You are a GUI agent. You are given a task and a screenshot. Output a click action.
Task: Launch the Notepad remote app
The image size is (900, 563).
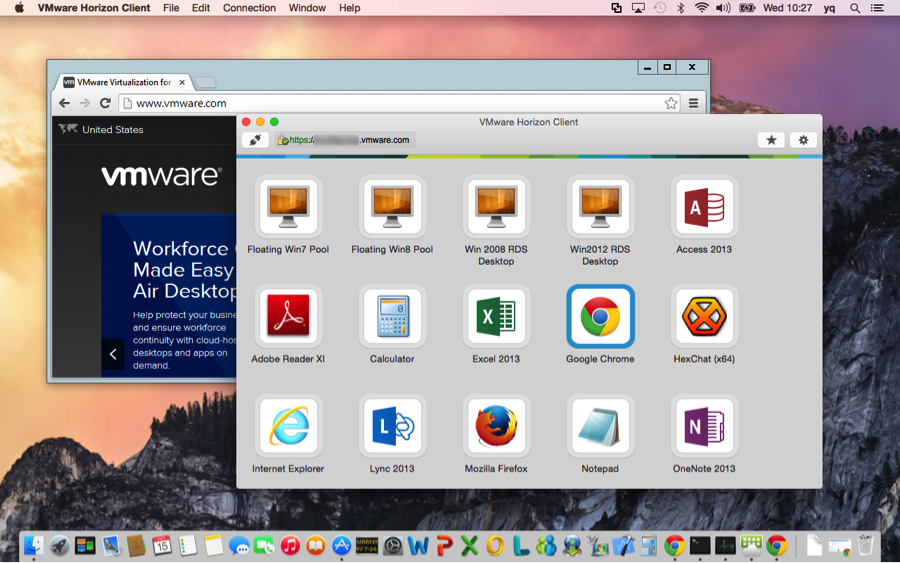click(600, 426)
